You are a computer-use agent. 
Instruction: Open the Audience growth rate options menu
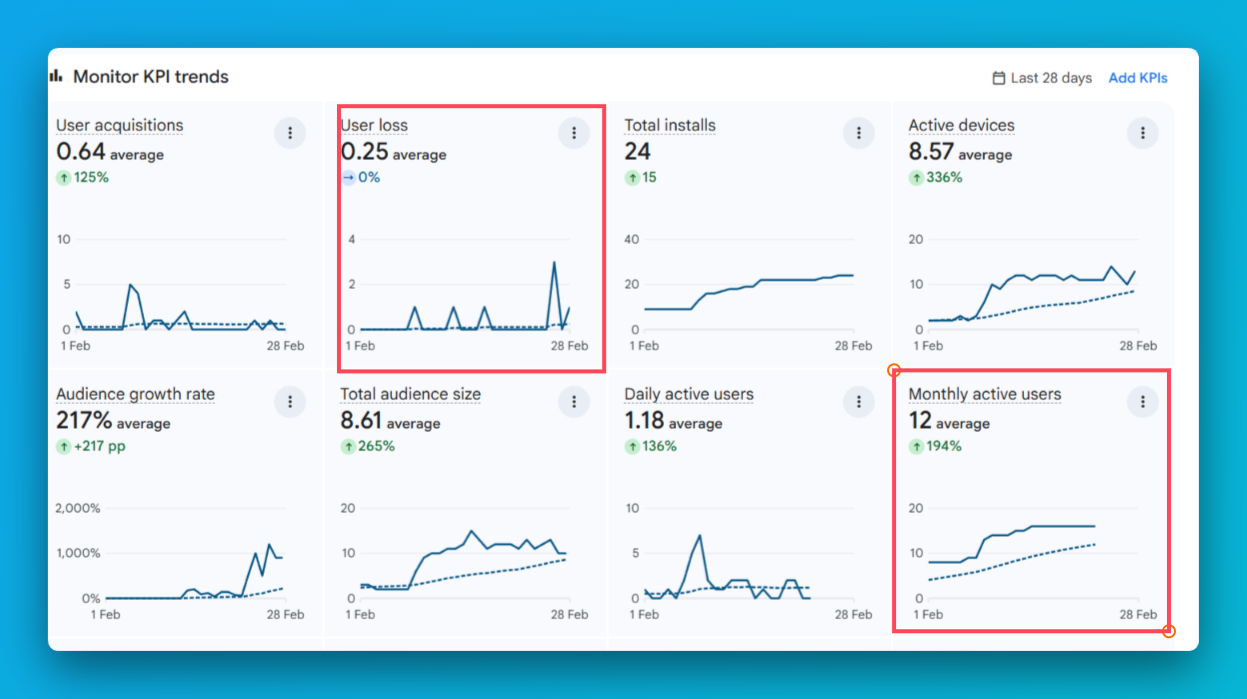(290, 402)
